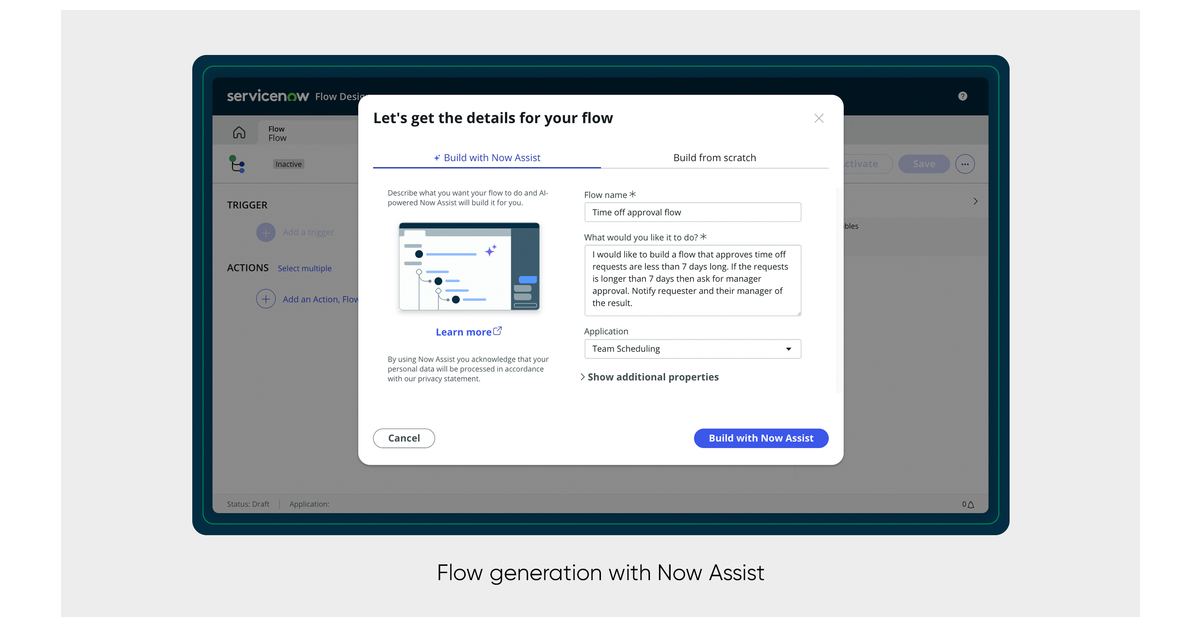Open the ellipsis more-options menu beside Save
This screenshot has height=627, width=1200.
pos(964,163)
